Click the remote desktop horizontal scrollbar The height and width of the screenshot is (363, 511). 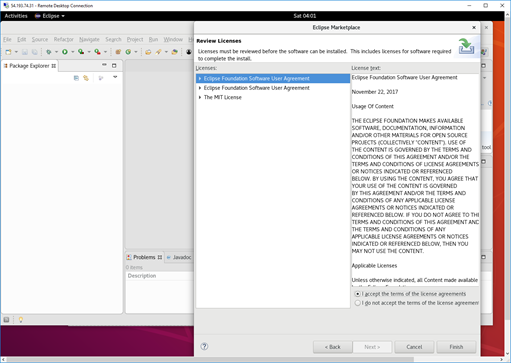(210, 360)
